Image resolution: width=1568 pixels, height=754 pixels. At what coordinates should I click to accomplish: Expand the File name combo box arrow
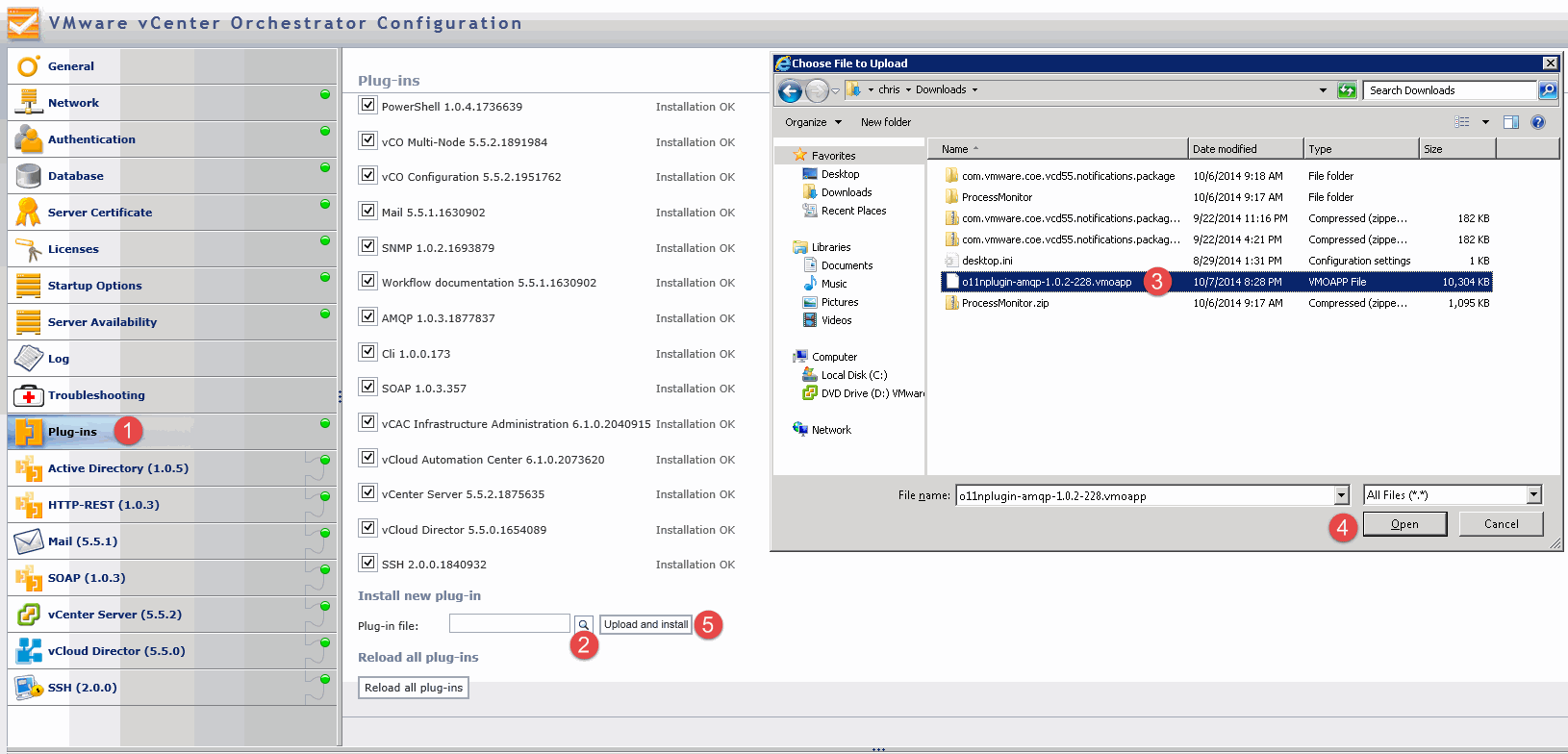(1342, 495)
